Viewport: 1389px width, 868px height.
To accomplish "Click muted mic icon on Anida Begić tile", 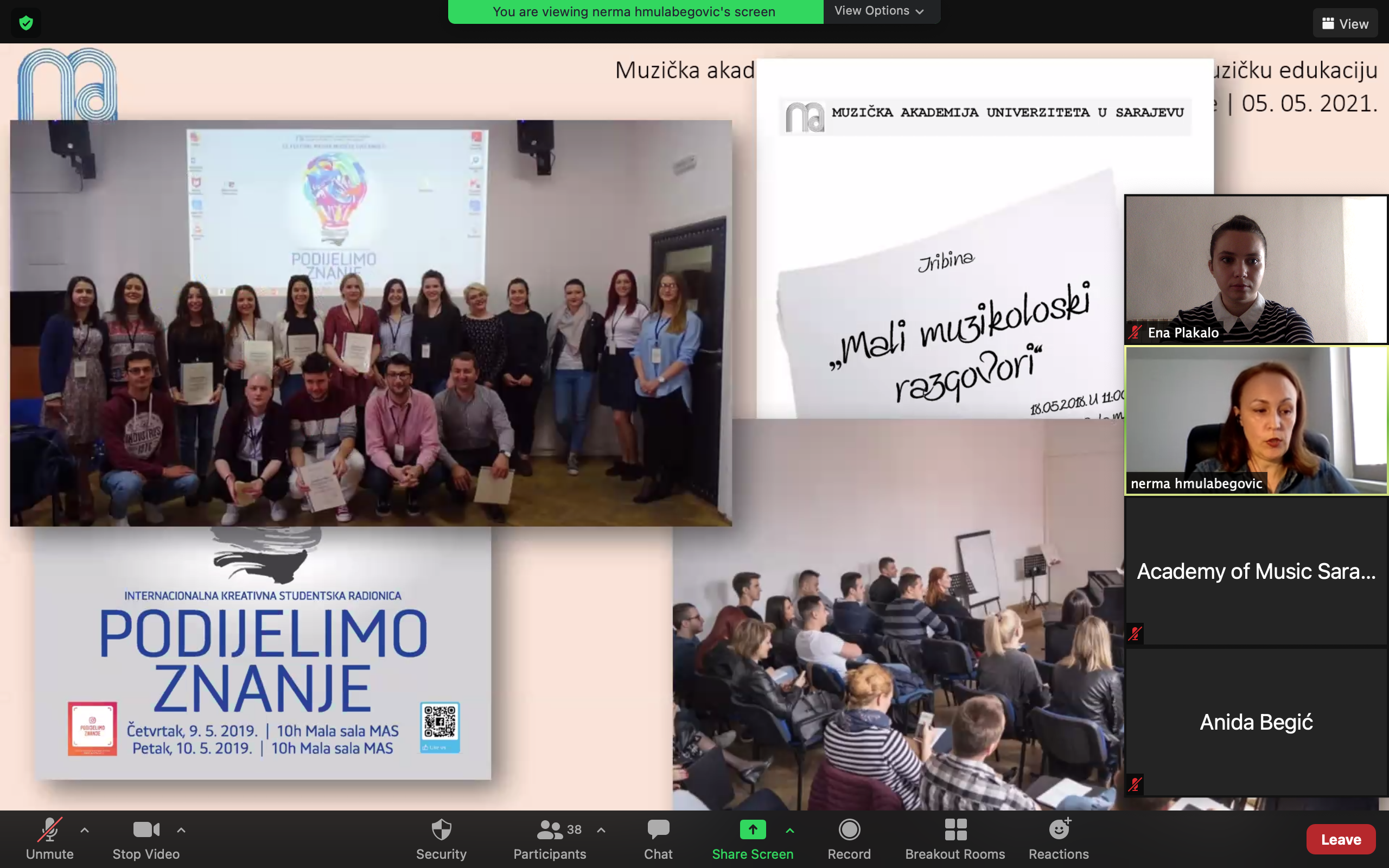I will (x=1135, y=784).
